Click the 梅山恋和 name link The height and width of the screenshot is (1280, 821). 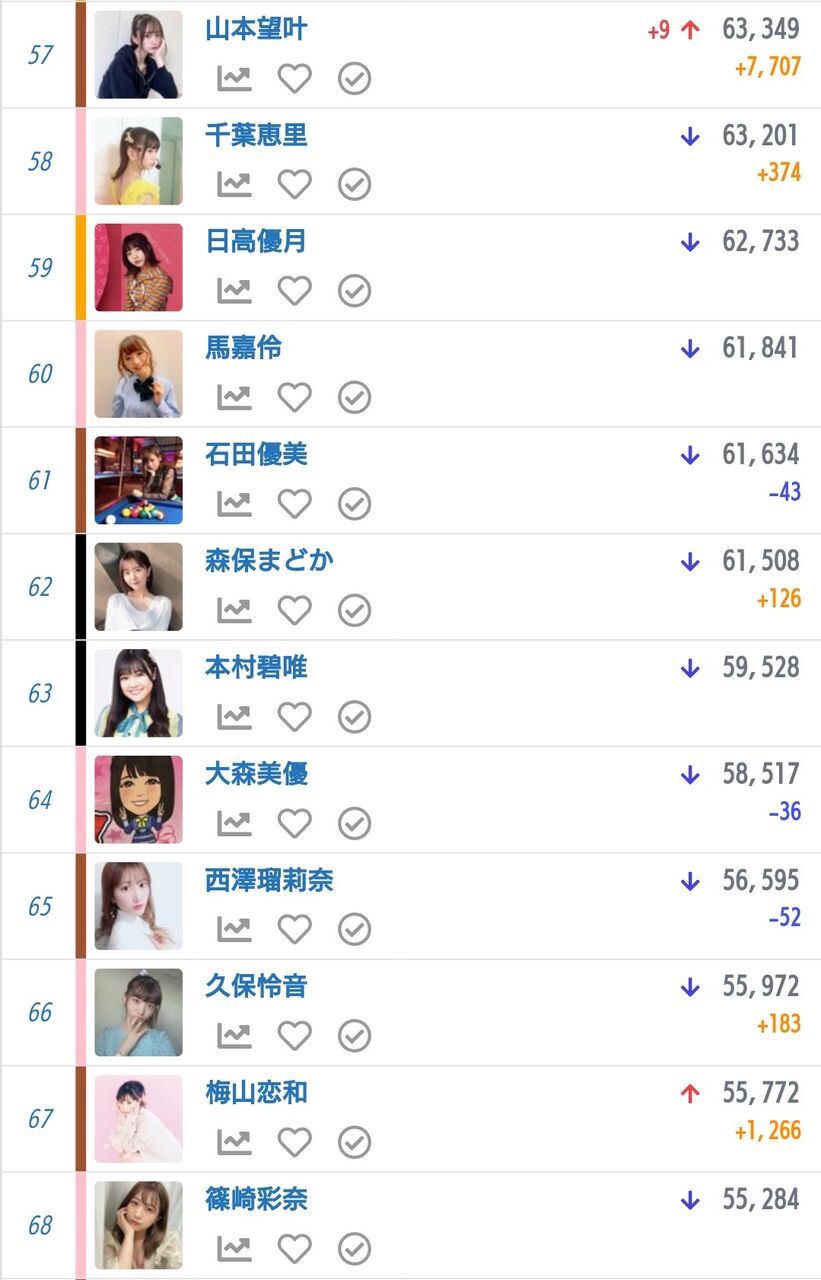coord(256,1092)
